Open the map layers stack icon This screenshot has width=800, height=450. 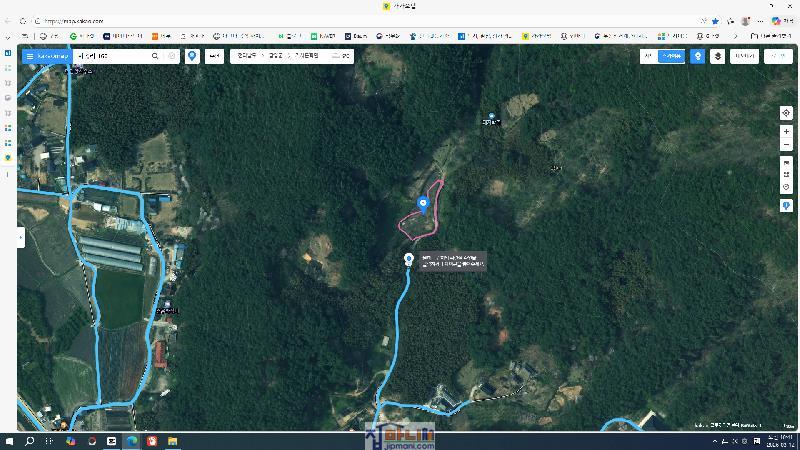pos(717,57)
